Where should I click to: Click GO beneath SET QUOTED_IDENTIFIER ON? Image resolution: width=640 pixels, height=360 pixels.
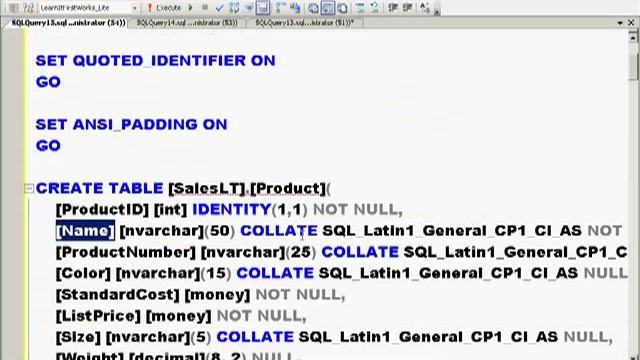(48, 82)
